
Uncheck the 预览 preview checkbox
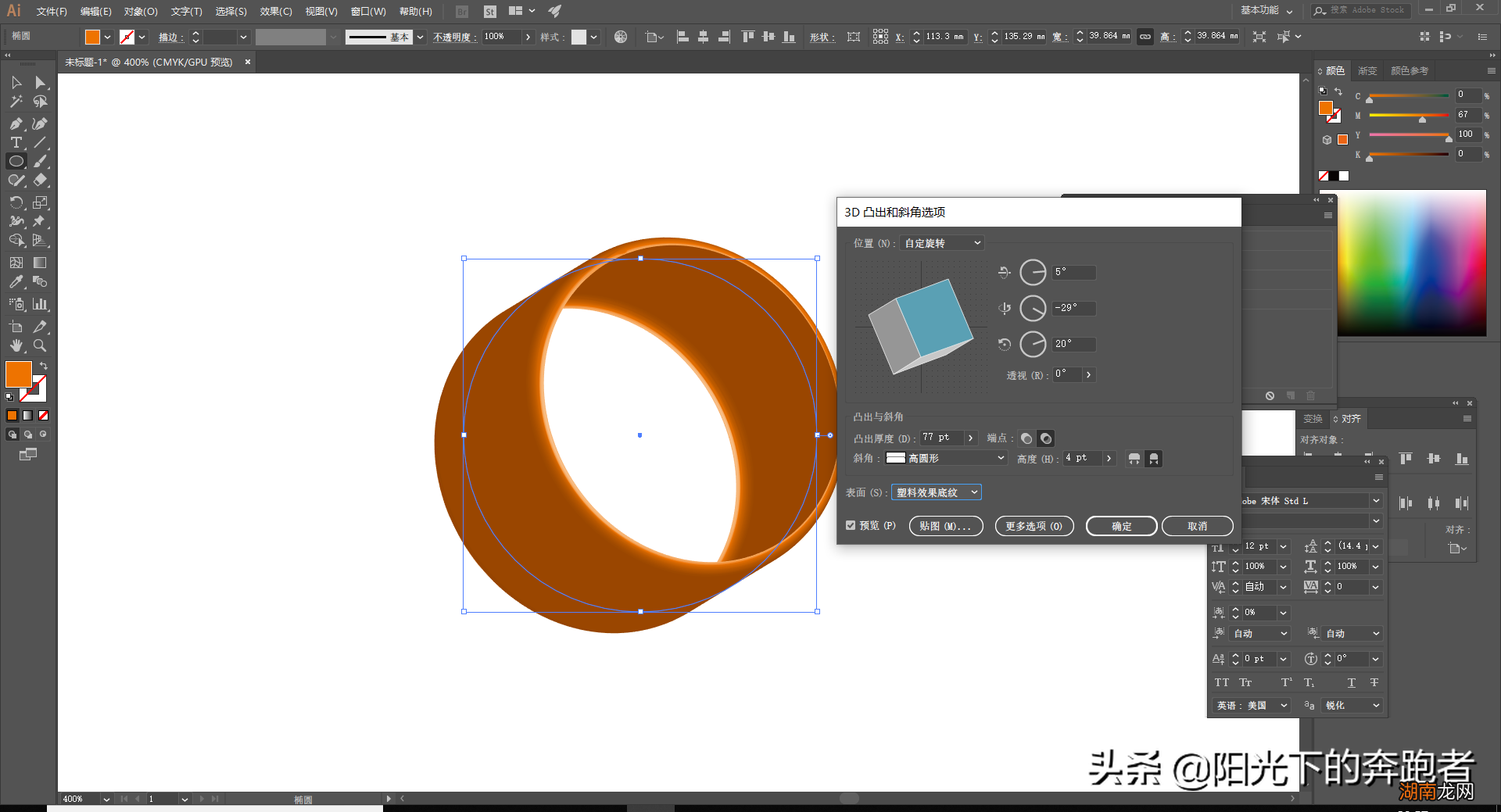pos(851,526)
